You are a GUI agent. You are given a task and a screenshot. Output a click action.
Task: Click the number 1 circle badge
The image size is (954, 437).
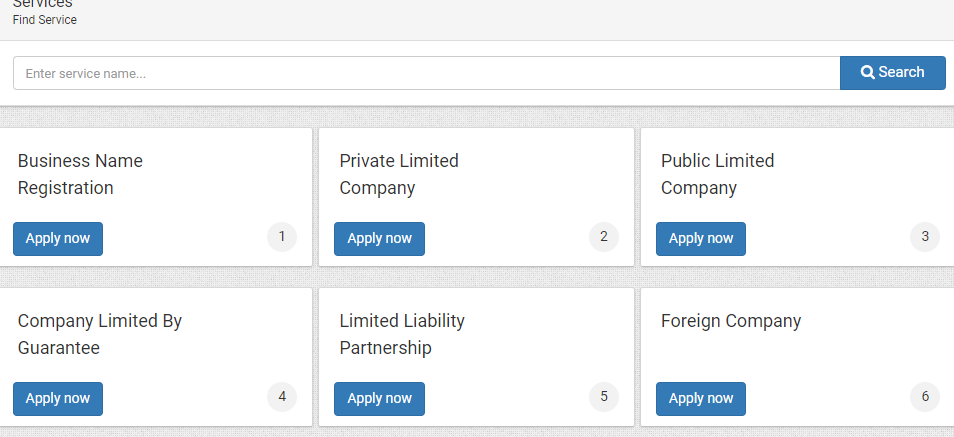[x=282, y=237]
